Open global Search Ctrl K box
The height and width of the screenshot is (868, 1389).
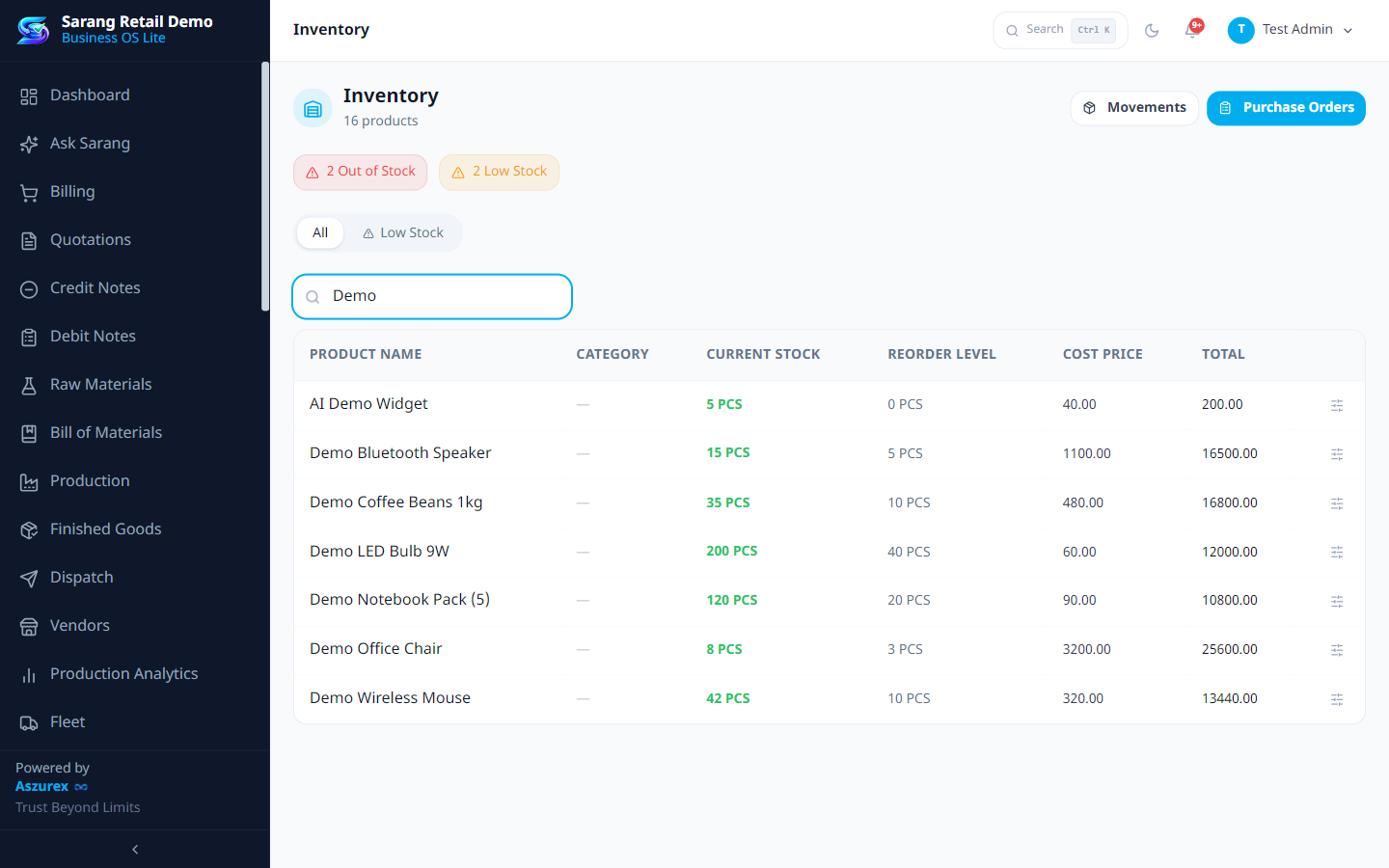tap(1060, 30)
